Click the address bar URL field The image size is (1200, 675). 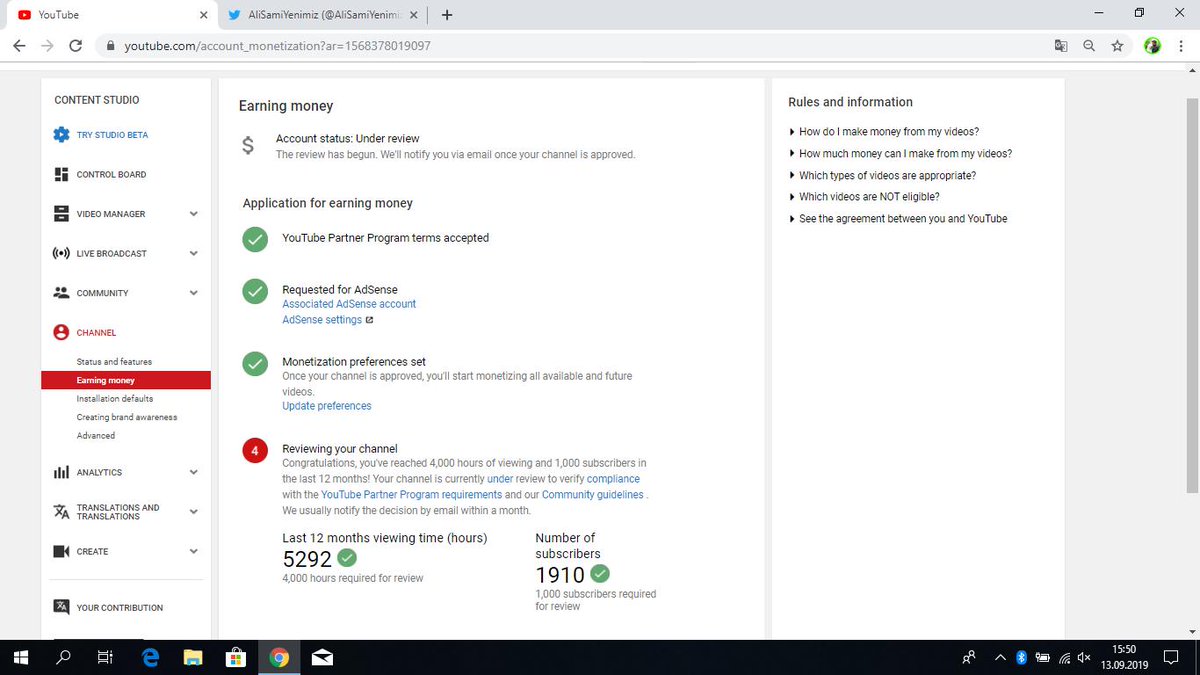click(570, 46)
